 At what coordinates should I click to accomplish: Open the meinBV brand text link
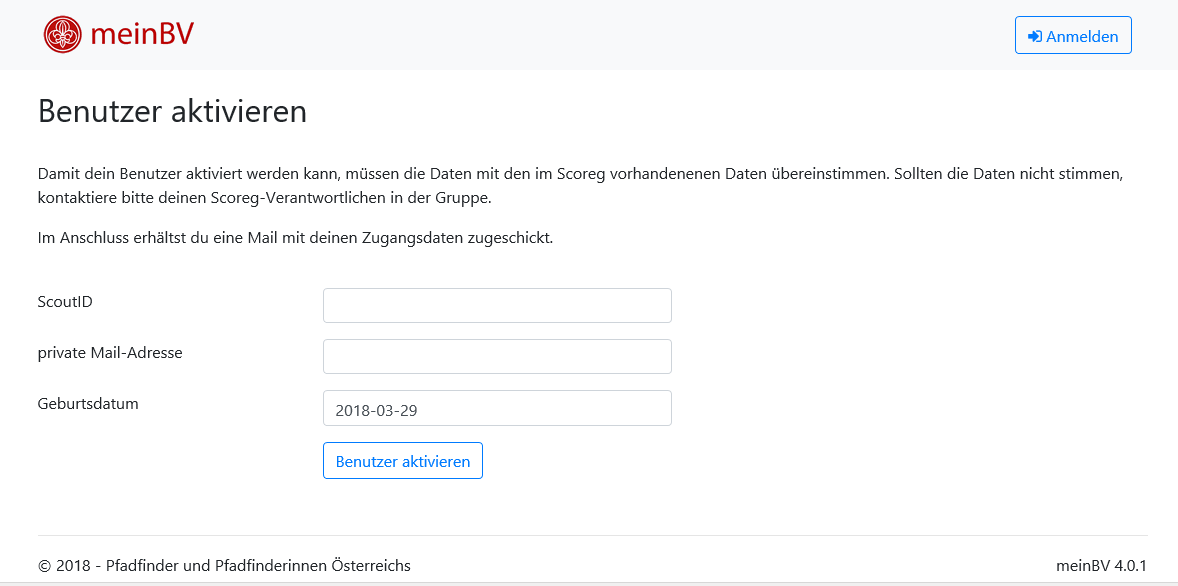point(142,35)
